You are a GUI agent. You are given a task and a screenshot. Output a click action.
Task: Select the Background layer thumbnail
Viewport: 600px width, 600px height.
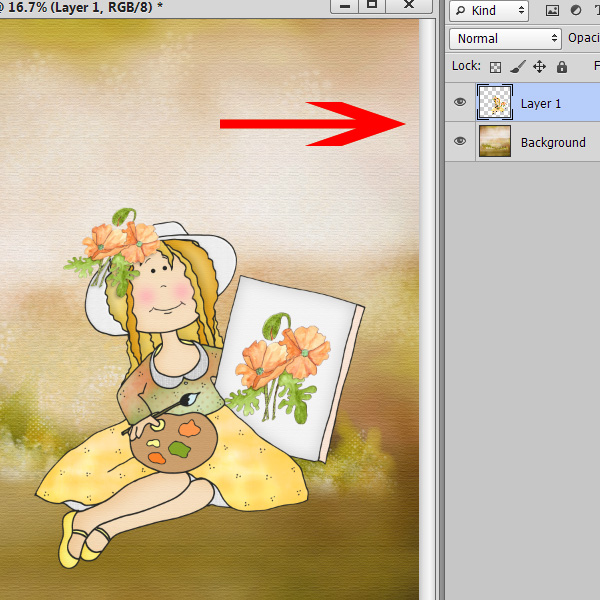(495, 141)
